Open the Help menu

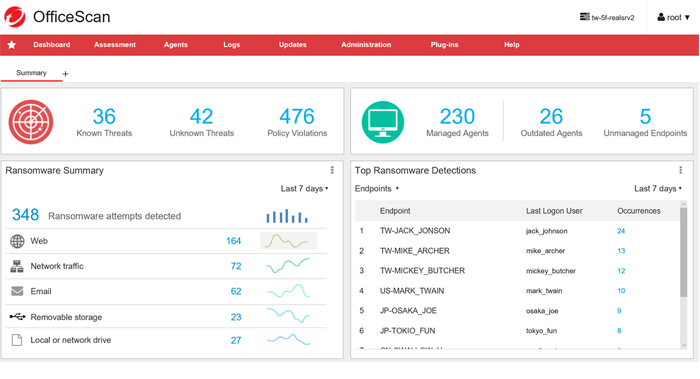[x=512, y=45]
